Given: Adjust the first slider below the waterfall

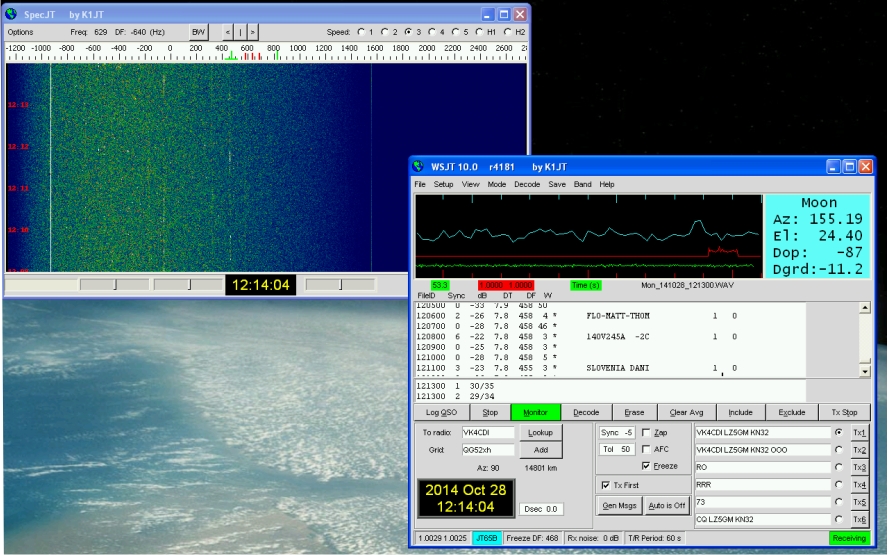Looking at the screenshot, I should pos(114,285).
